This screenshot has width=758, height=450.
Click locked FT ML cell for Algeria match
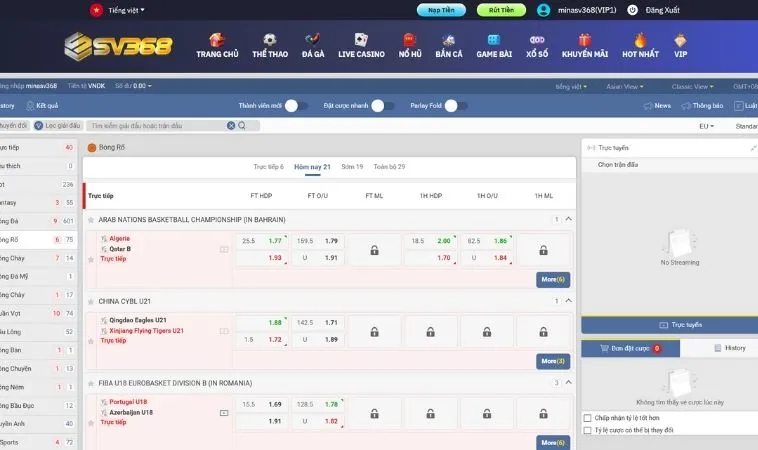[x=374, y=250]
